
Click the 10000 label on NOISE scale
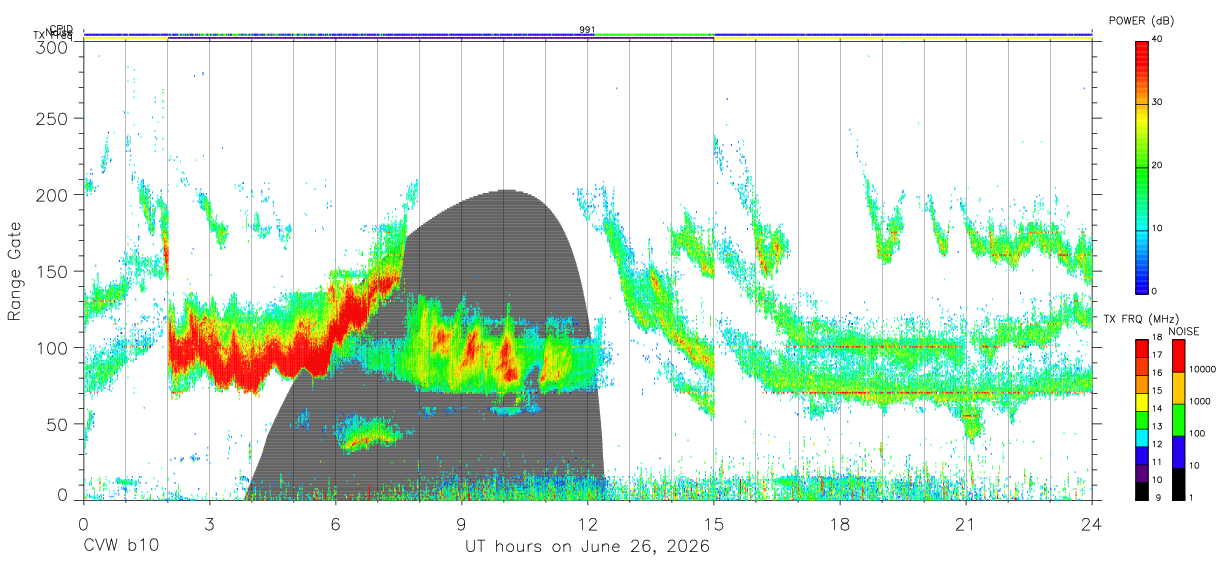click(x=1202, y=369)
